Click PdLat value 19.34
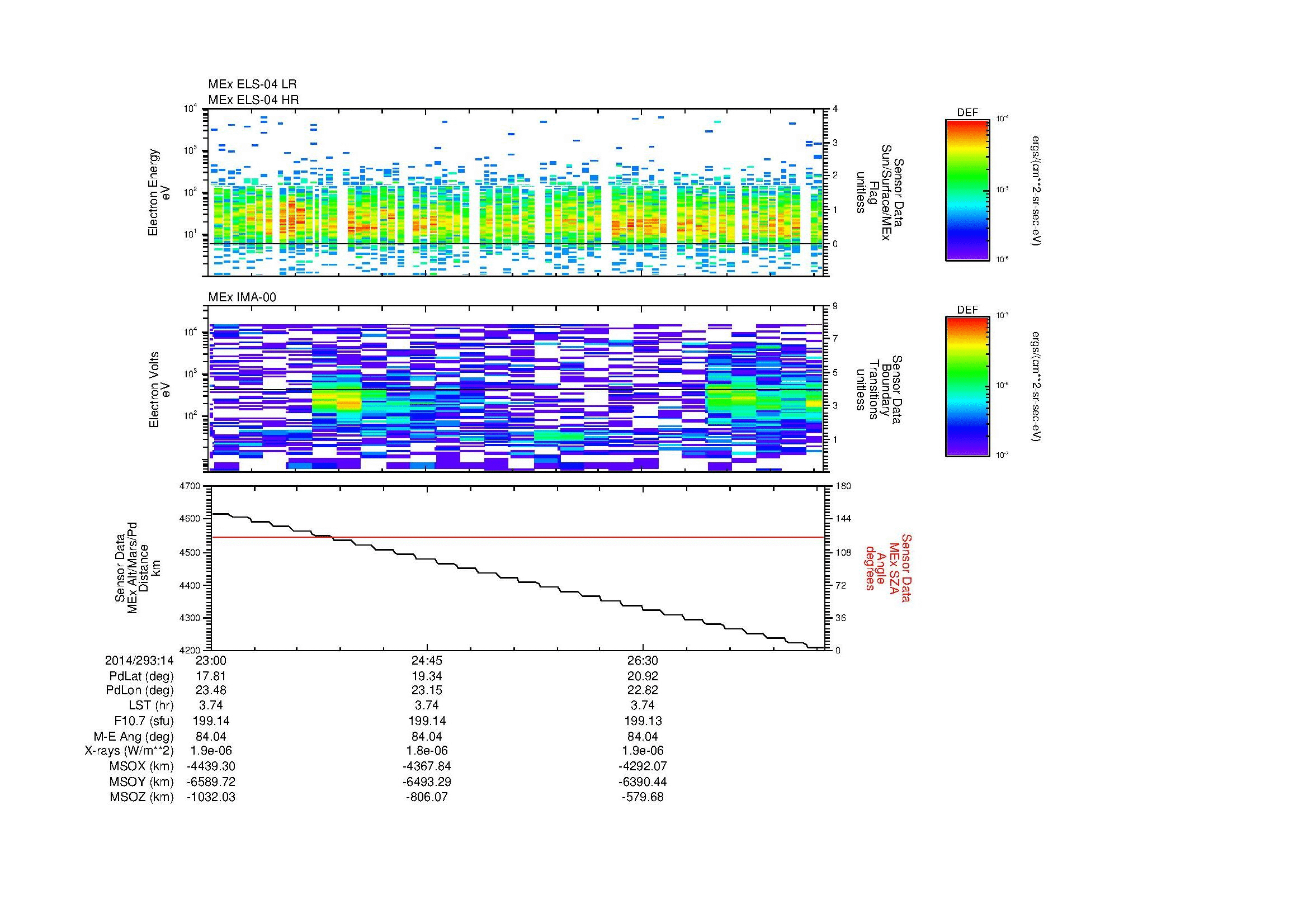 point(427,676)
